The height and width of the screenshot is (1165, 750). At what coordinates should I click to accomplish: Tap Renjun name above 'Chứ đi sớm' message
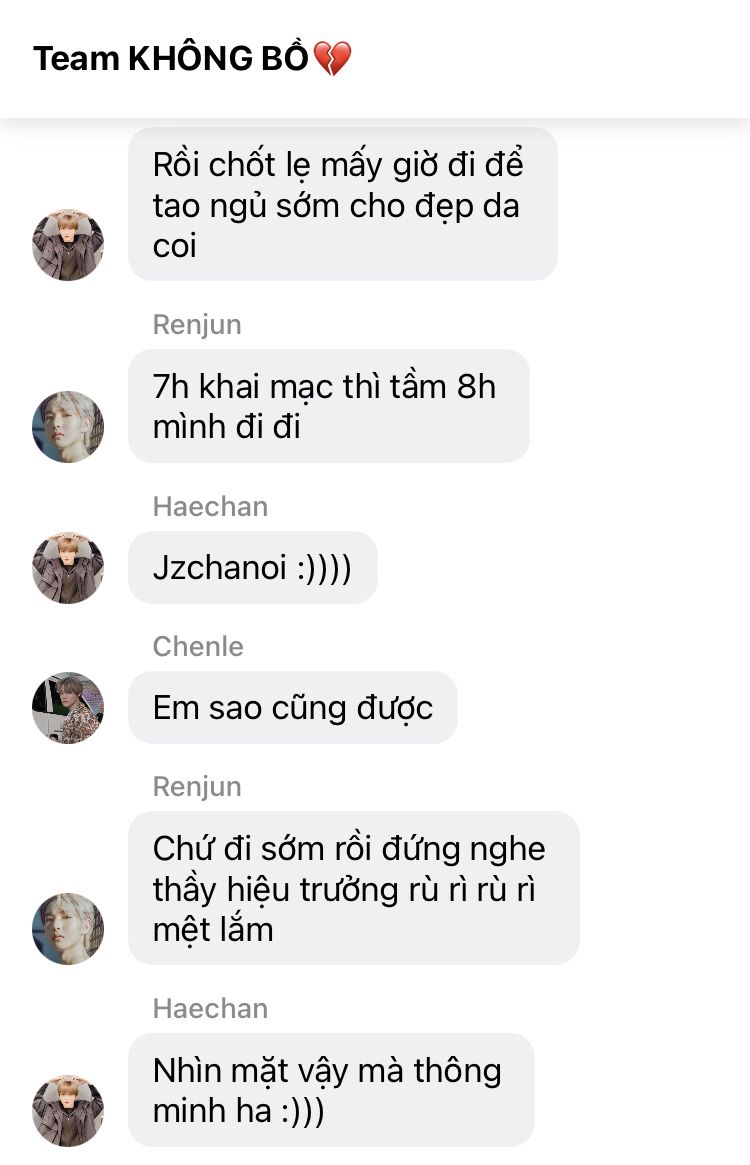pos(197,787)
